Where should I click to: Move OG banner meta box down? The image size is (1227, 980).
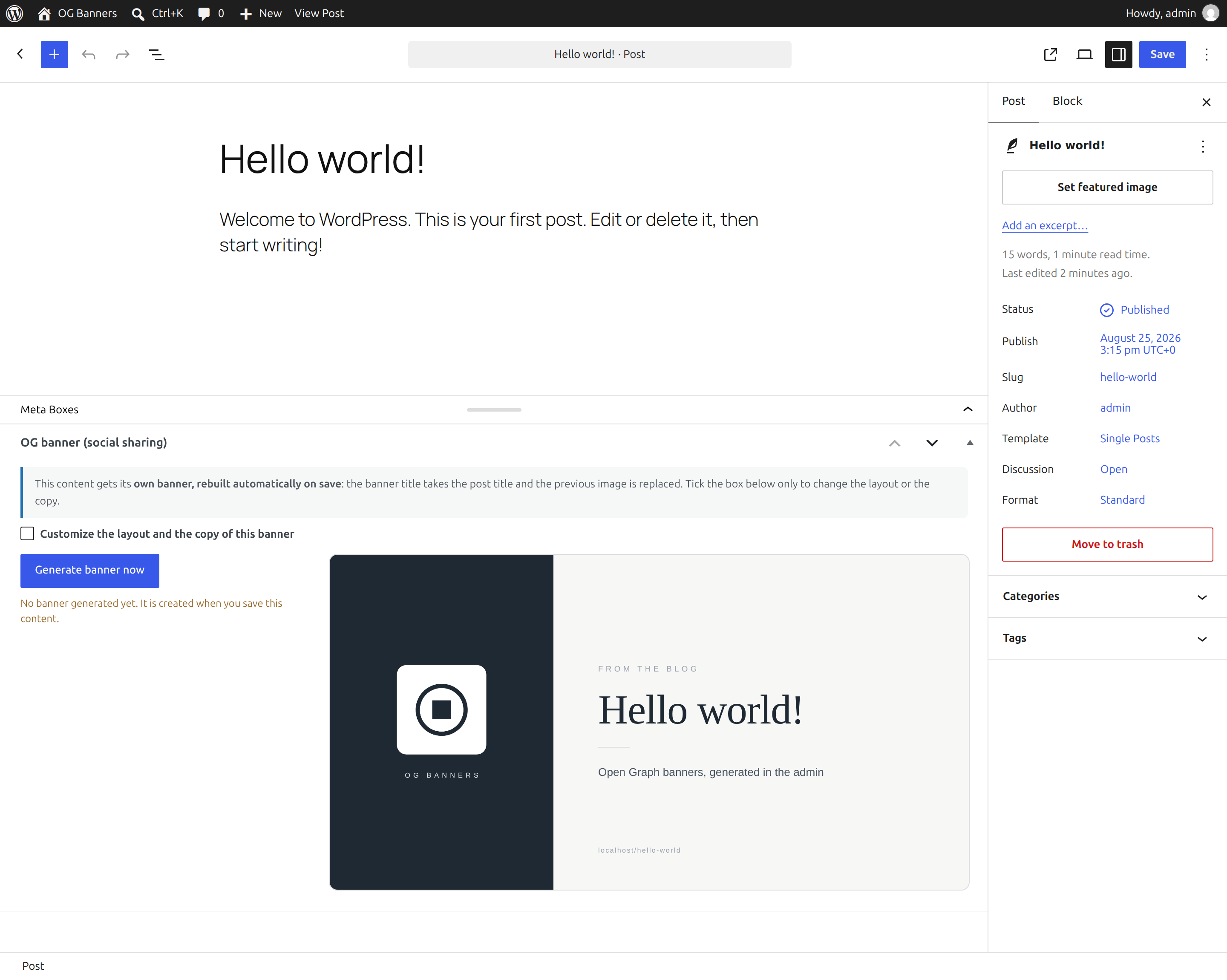[x=932, y=443]
